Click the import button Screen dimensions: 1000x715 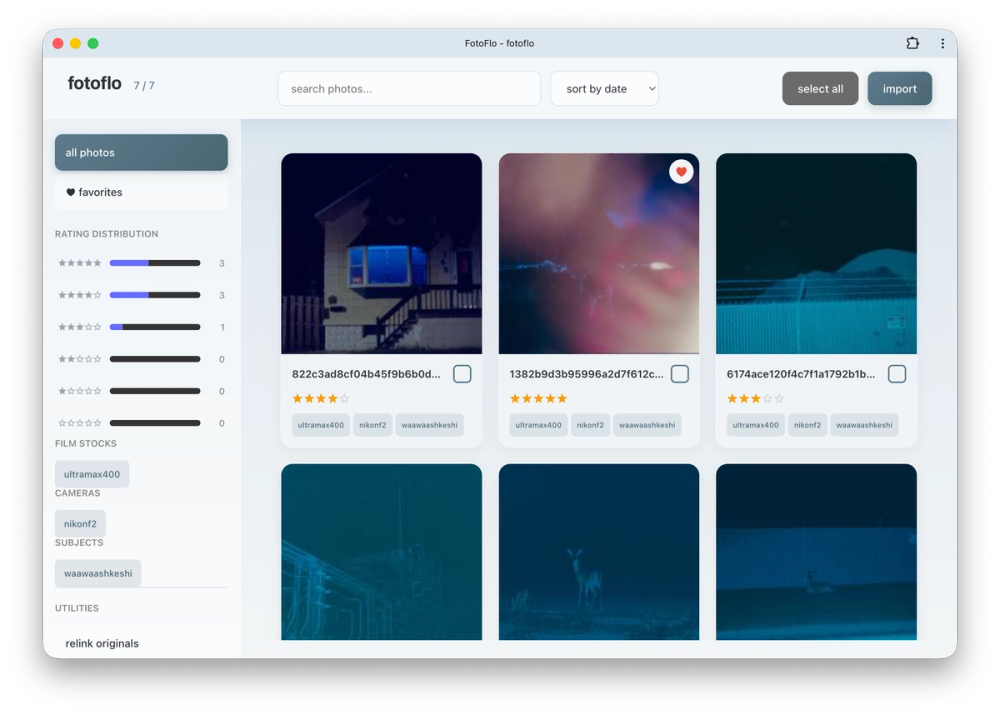899,88
